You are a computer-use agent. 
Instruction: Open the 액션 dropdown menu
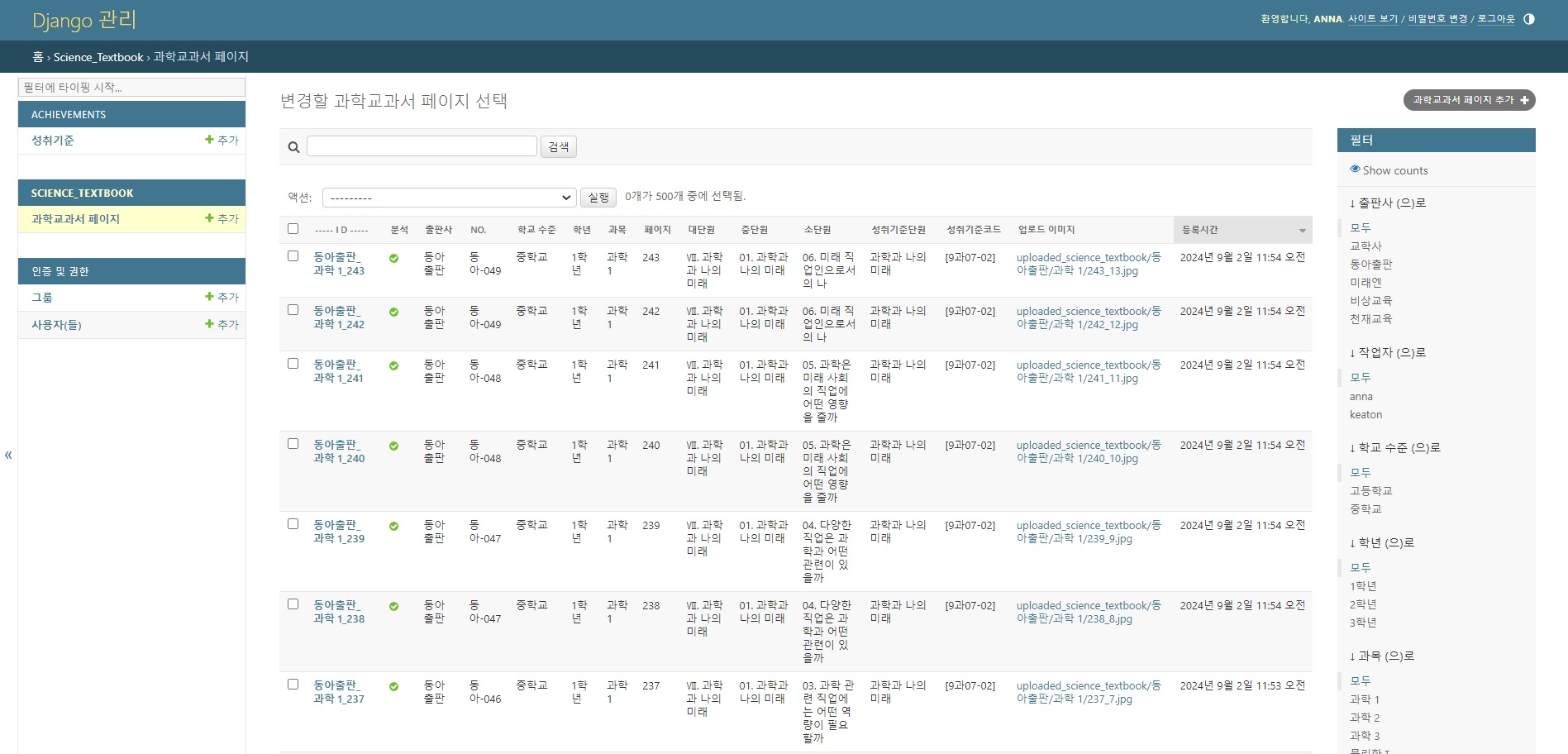tap(449, 198)
